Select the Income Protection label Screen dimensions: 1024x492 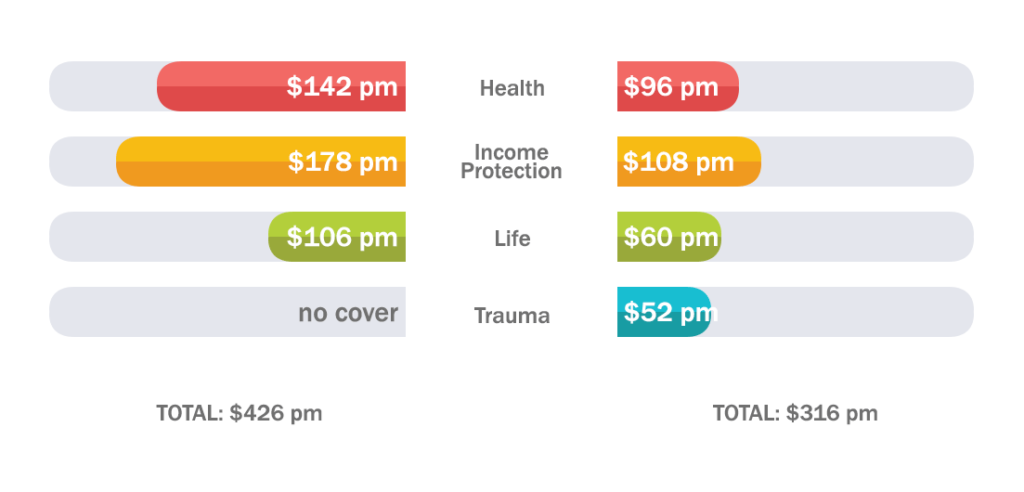tap(511, 162)
